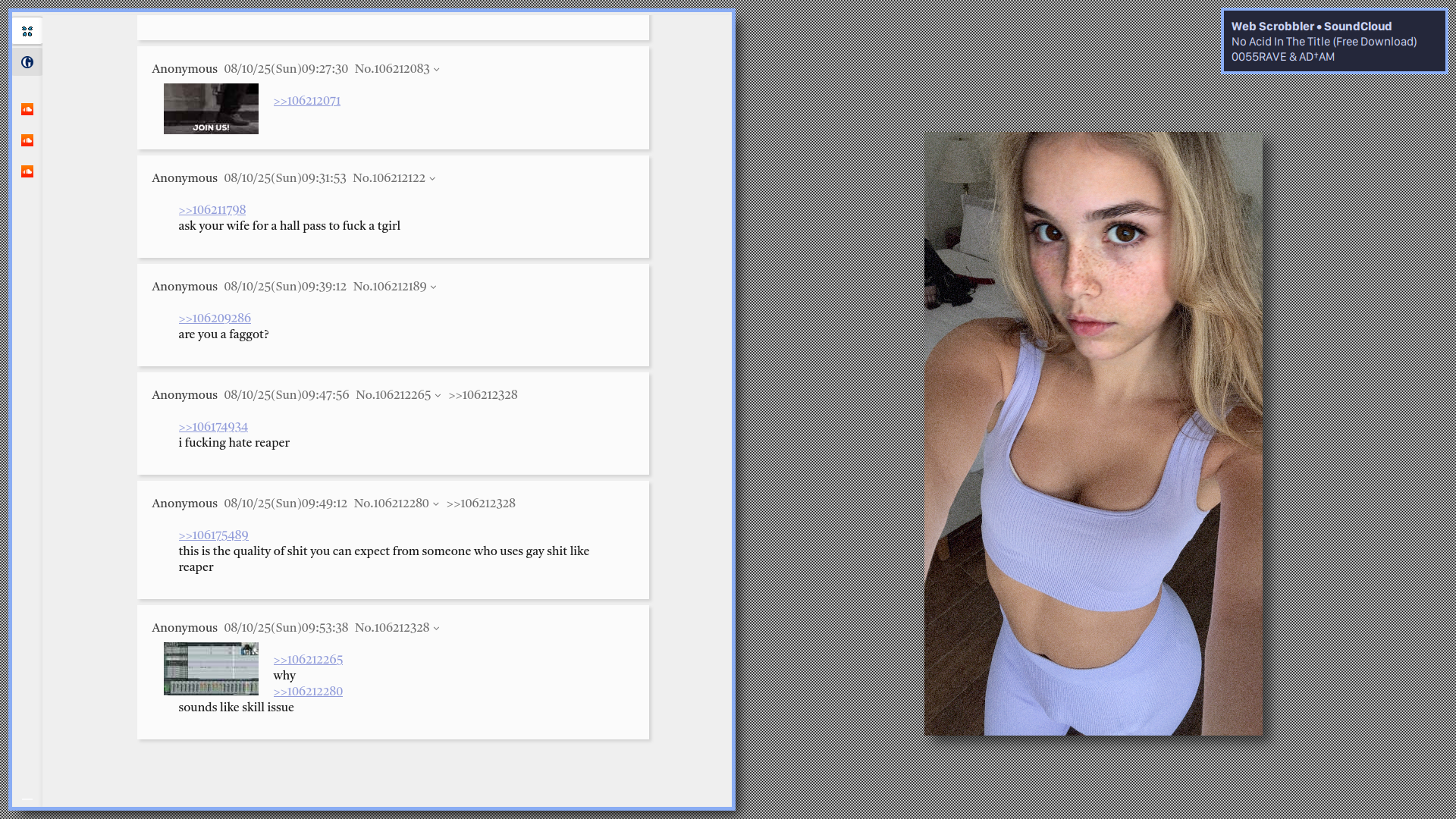The height and width of the screenshot is (819, 1456).
Task: Switch to the 4chan clover sidebar tab
Action: point(27,31)
